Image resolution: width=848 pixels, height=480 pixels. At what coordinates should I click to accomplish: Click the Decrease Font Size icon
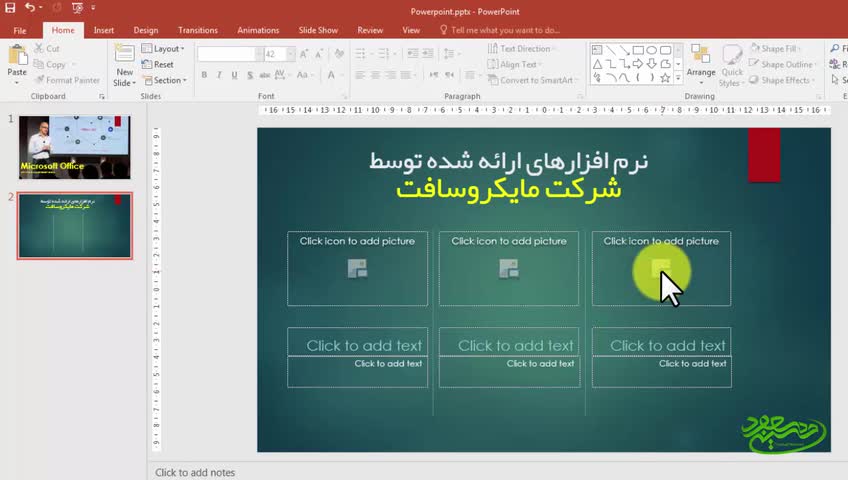click(319, 54)
